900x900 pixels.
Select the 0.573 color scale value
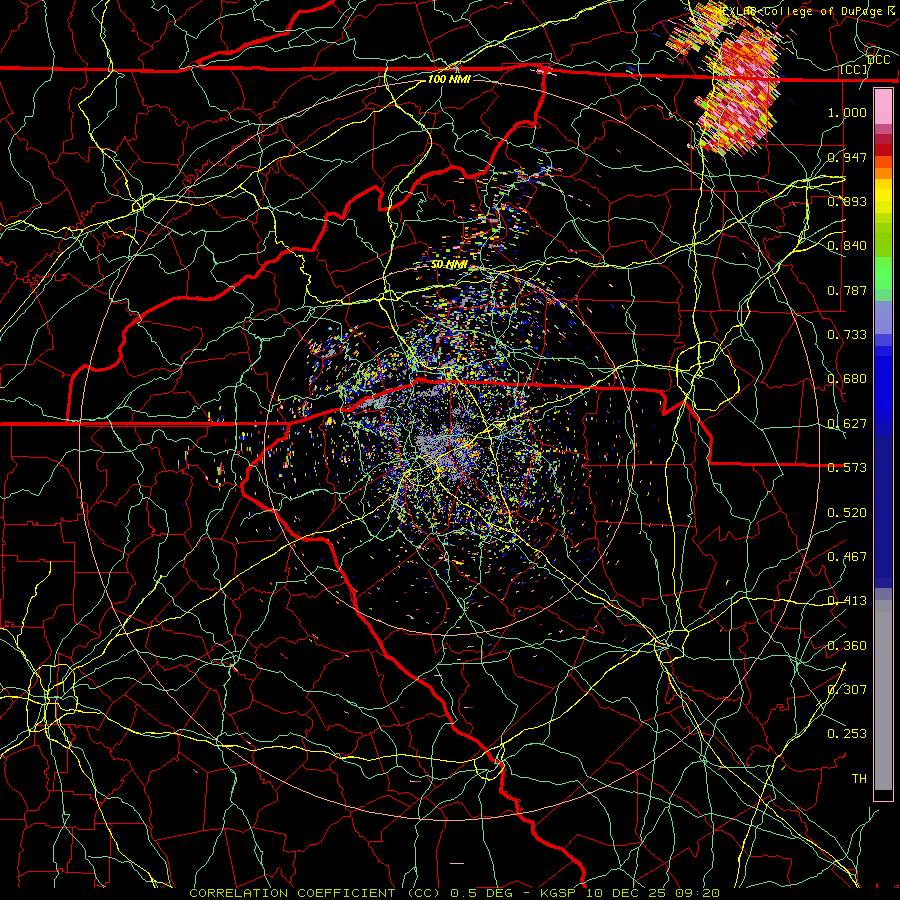click(847, 468)
